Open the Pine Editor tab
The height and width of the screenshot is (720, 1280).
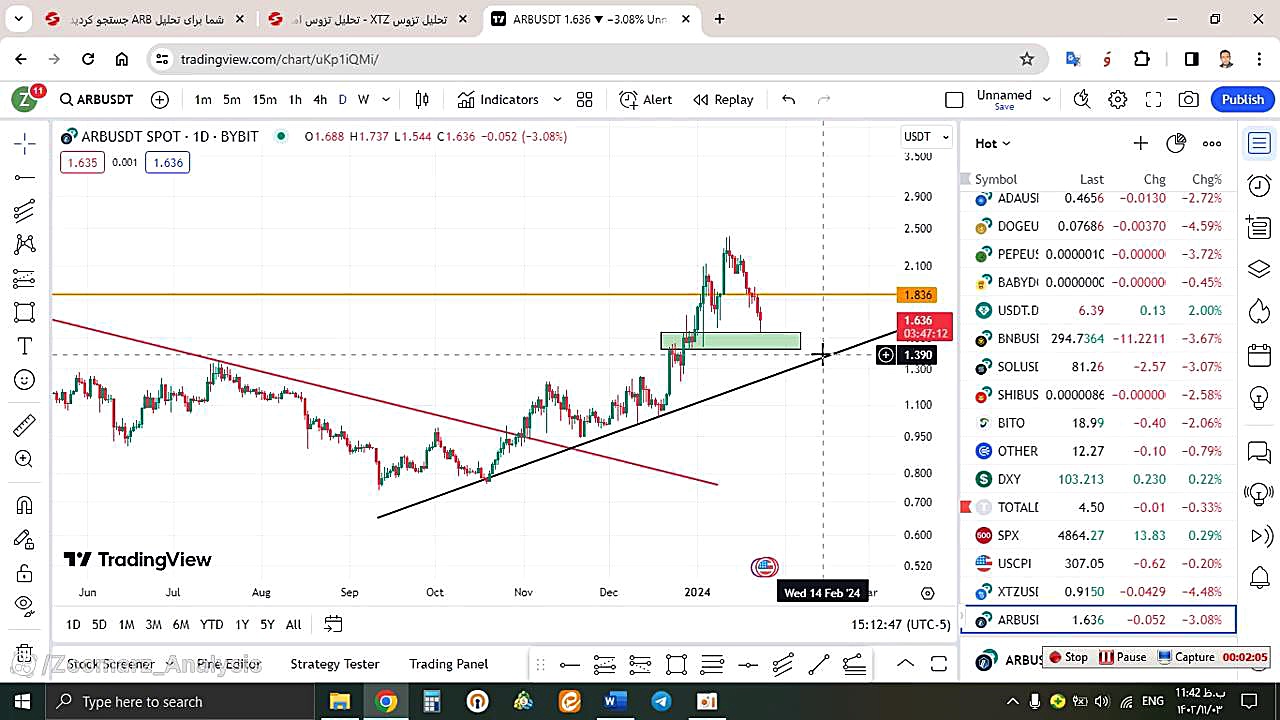tap(229, 664)
